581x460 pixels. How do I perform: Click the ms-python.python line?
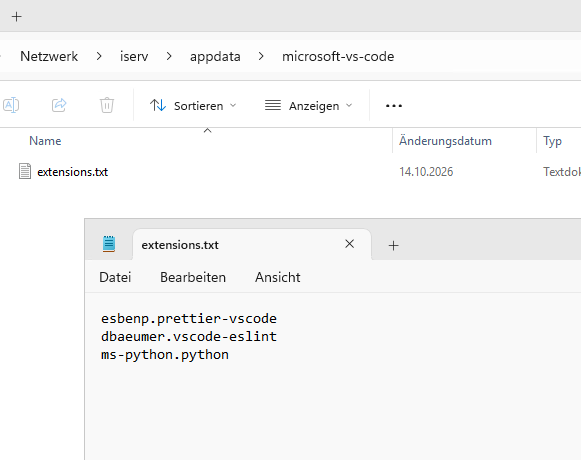click(165, 355)
